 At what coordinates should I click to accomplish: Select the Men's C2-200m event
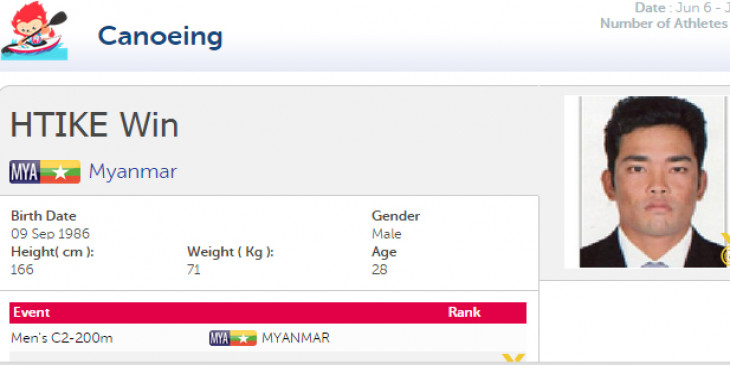tap(62, 338)
